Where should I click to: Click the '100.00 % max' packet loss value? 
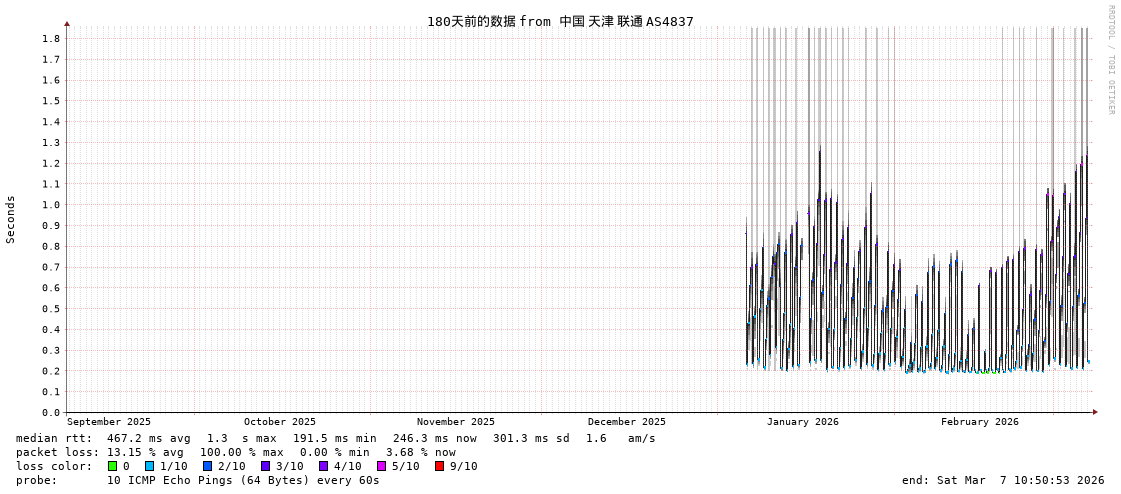[x=242, y=453]
